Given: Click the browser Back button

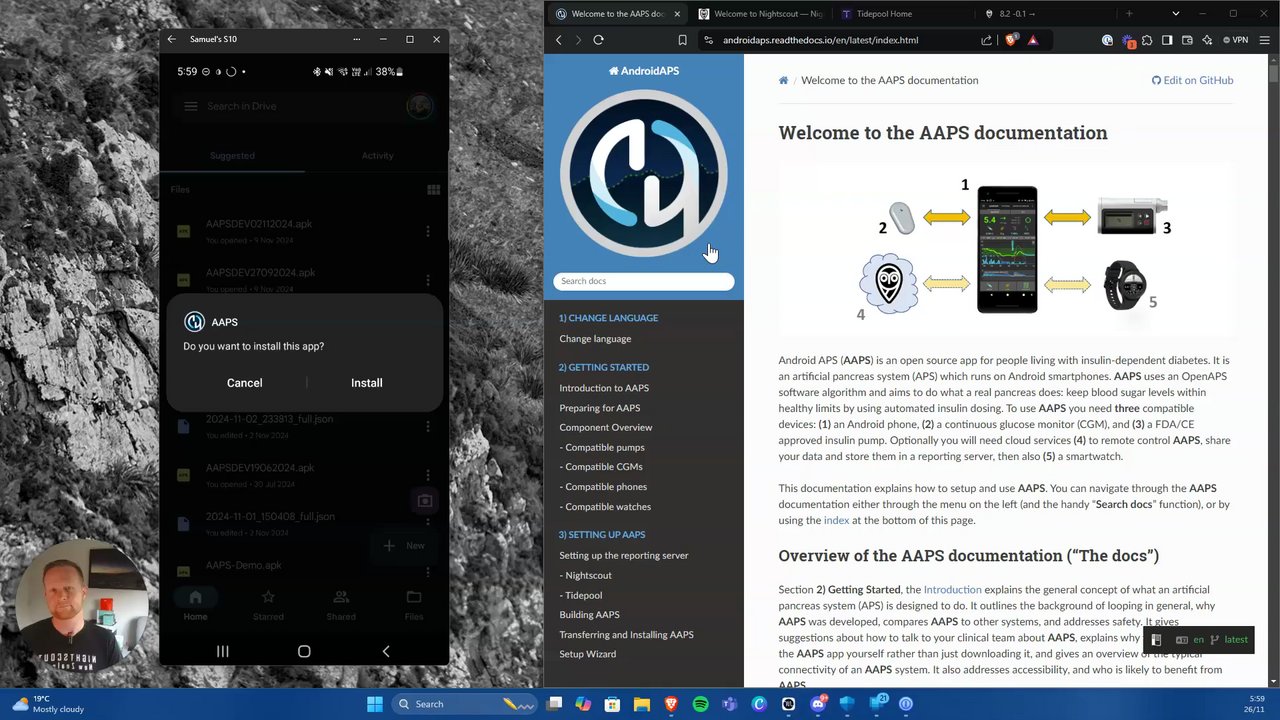Looking at the screenshot, I should 559,40.
